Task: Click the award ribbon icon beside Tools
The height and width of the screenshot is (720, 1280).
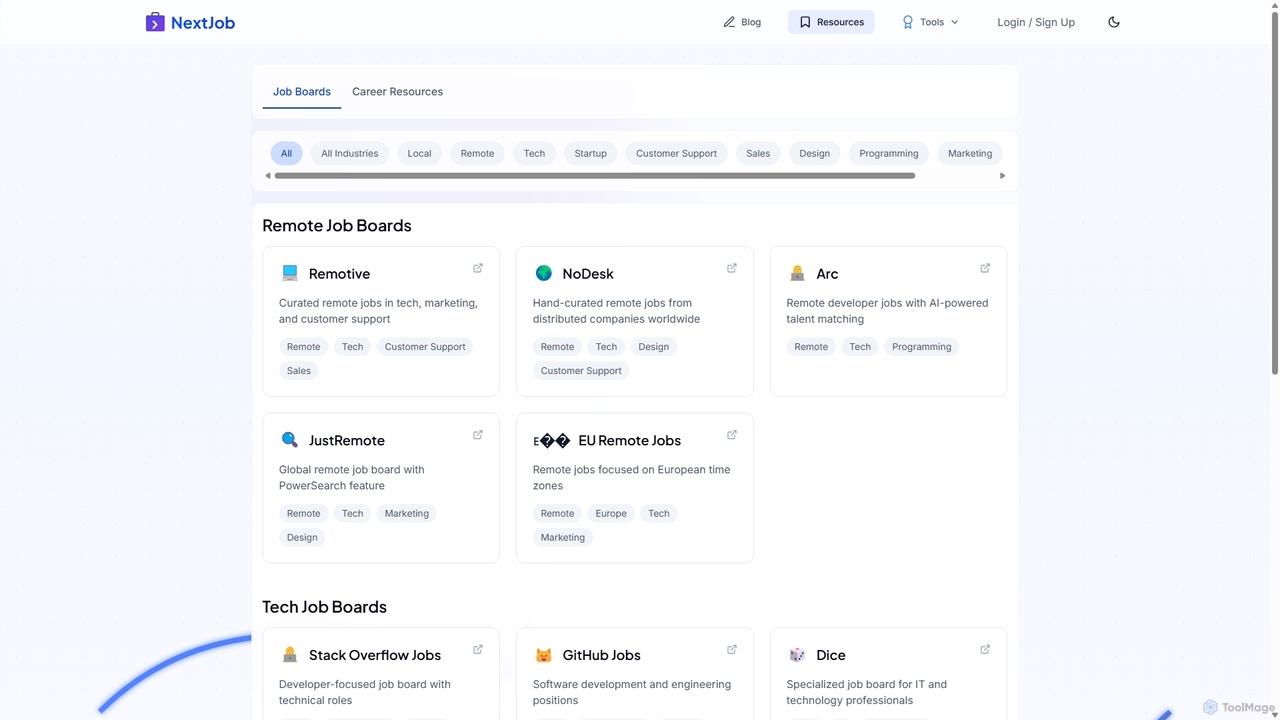Action: (x=908, y=22)
